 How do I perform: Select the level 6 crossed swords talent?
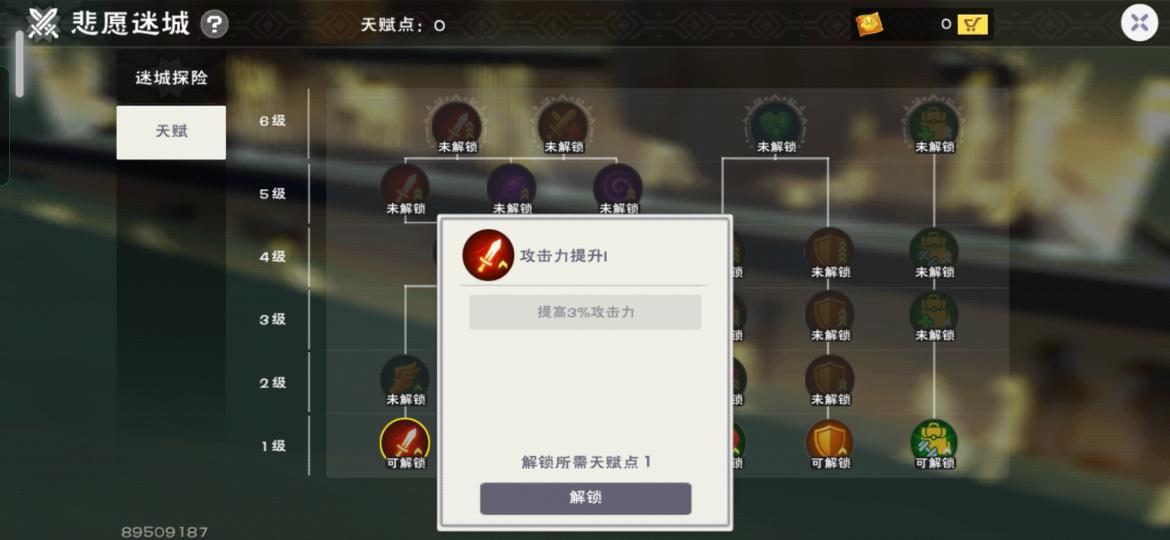coord(563,125)
